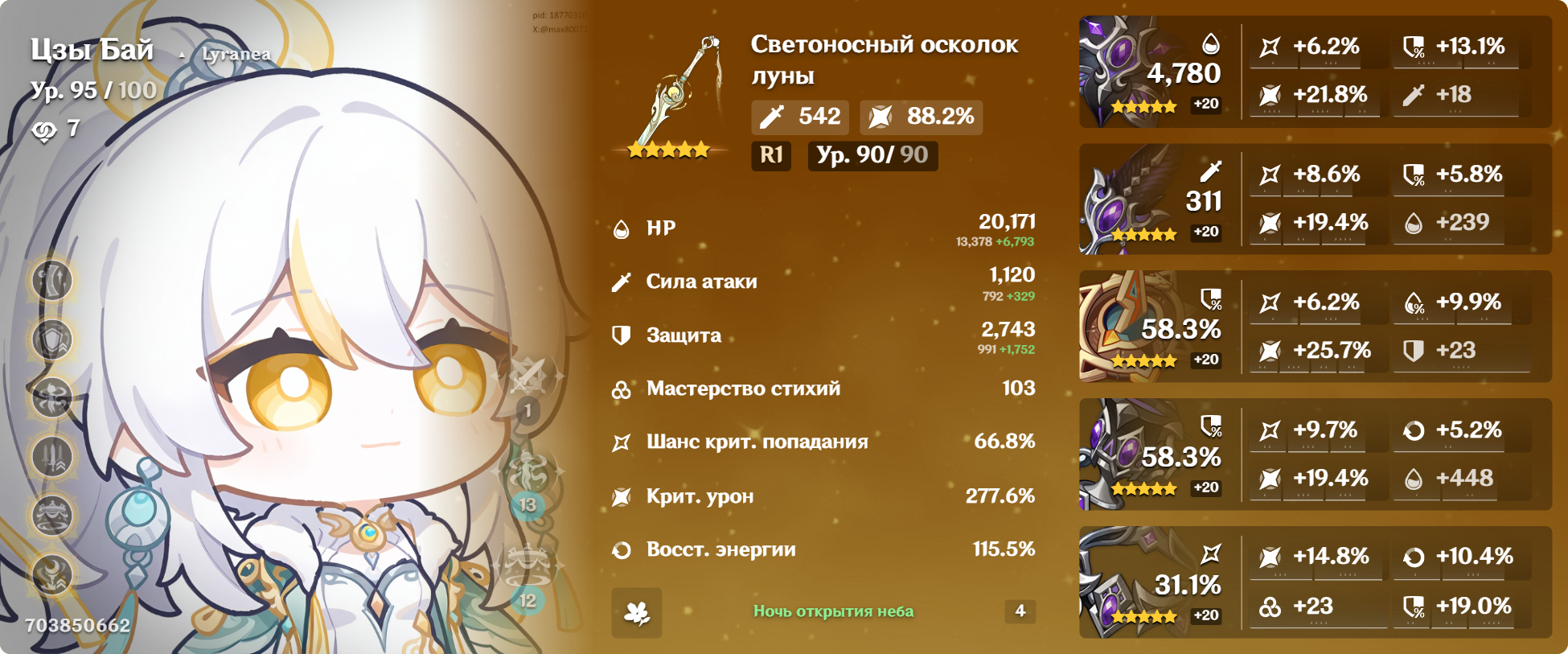
Task: Select the third constellation icon
Action: click(x=52, y=398)
